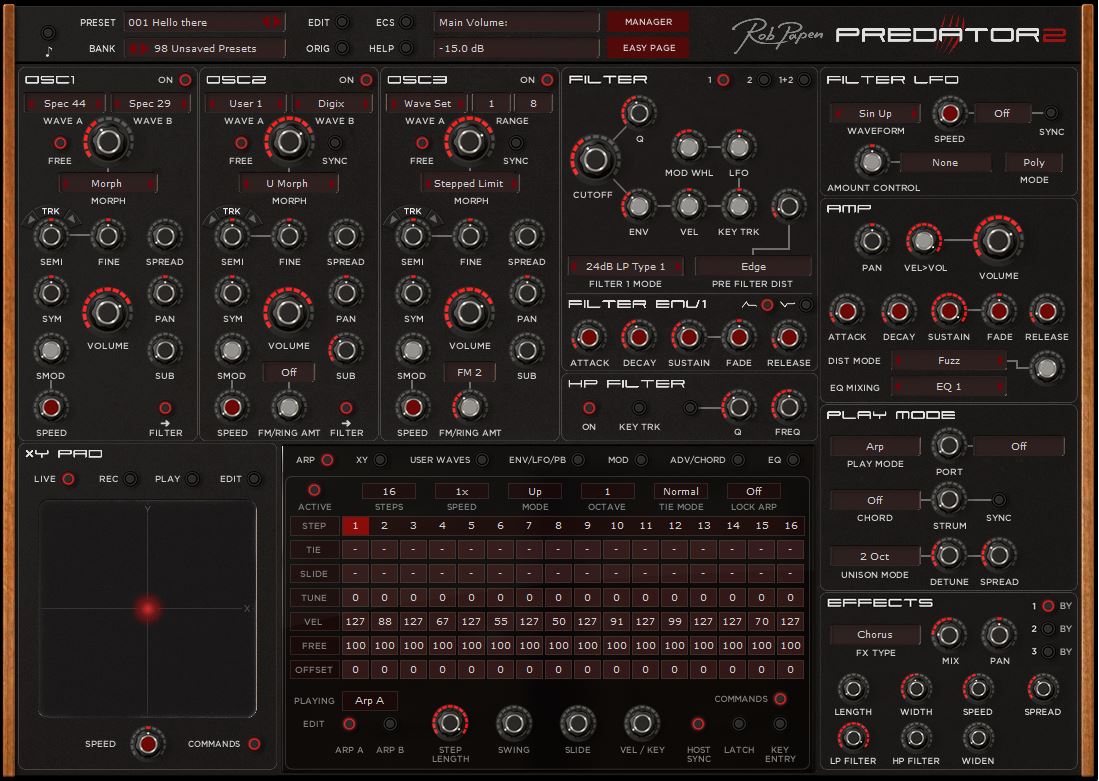The height and width of the screenshot is (781, 1099).
Task: Click the Filter Env Attack knob
Action: (x=589, y=337)
